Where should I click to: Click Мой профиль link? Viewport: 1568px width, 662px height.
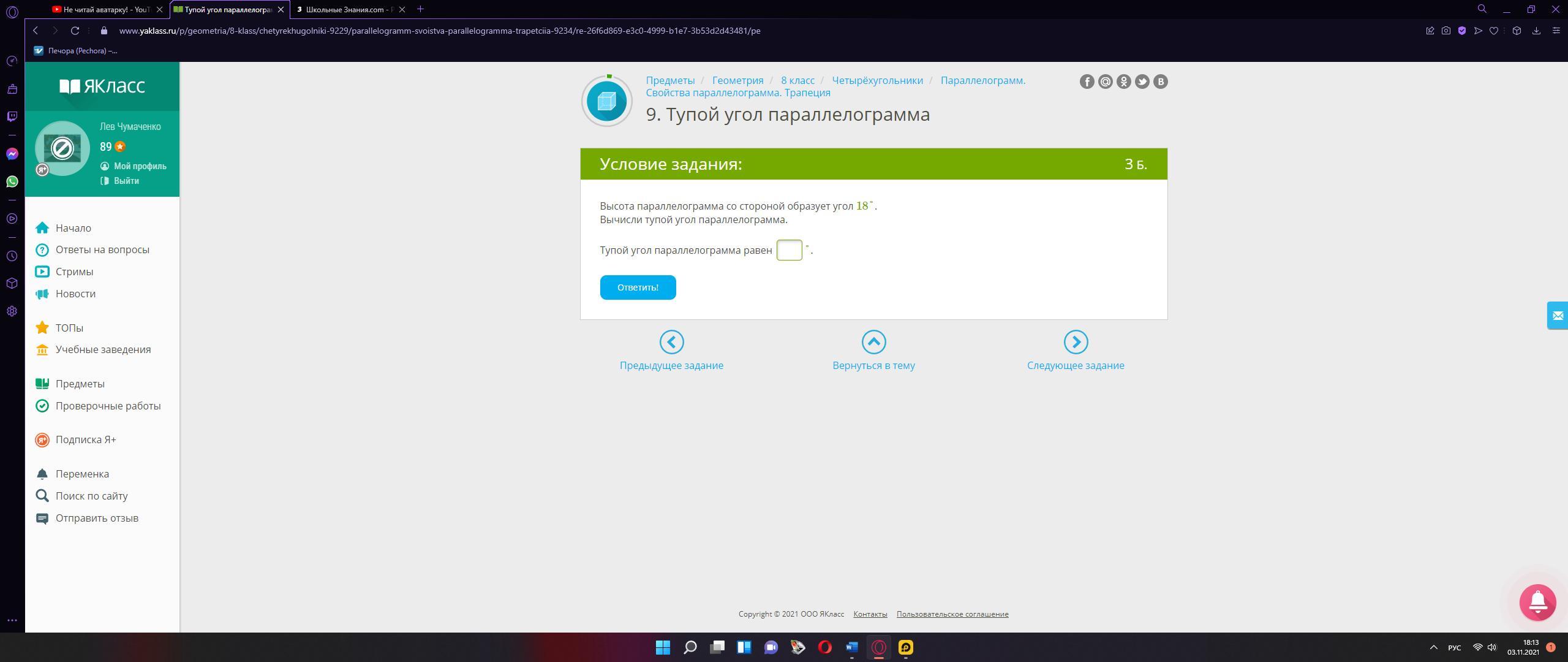click(140, 166)
